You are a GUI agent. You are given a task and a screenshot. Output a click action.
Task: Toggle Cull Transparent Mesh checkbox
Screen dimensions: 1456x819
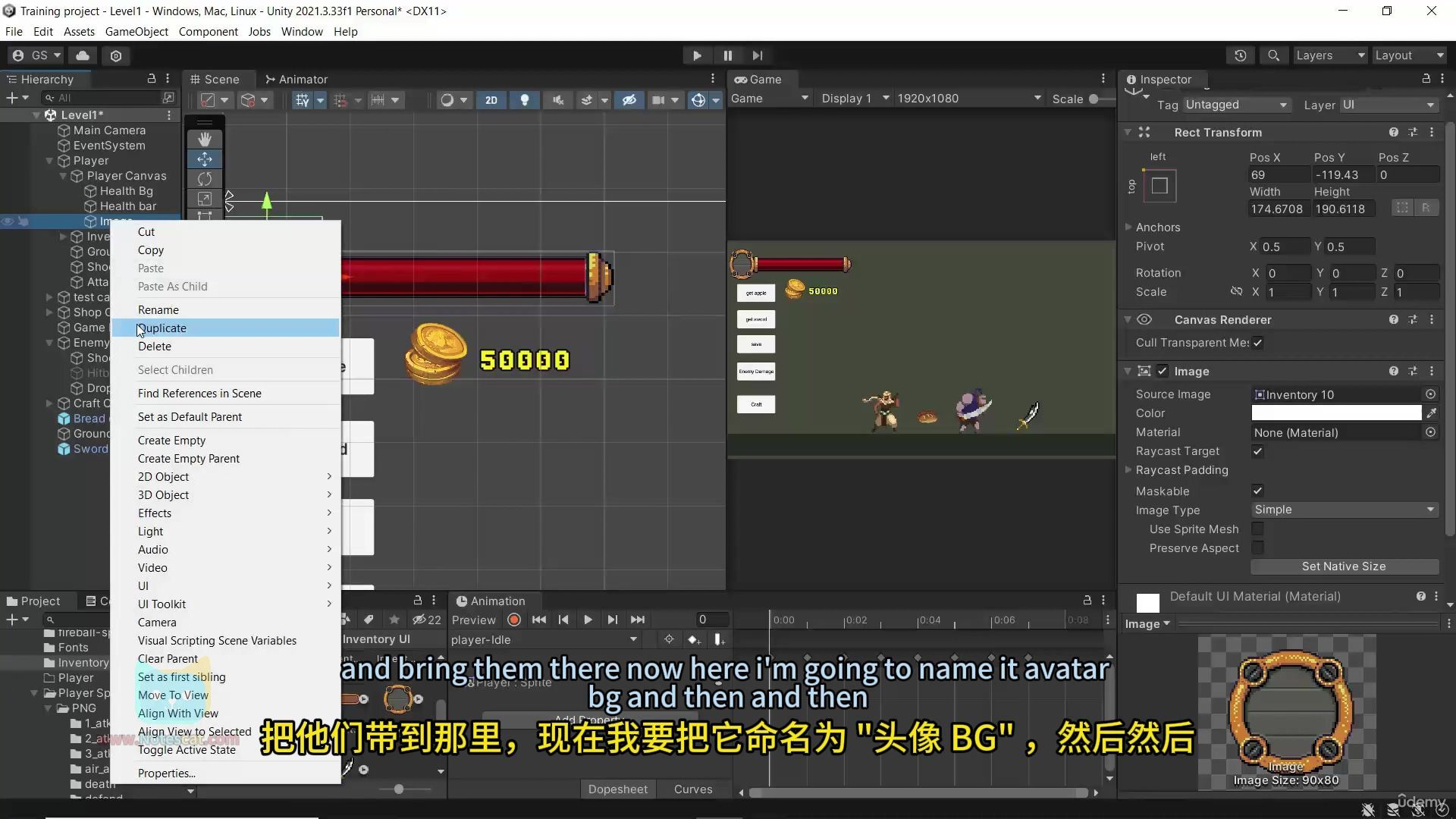1257,343
